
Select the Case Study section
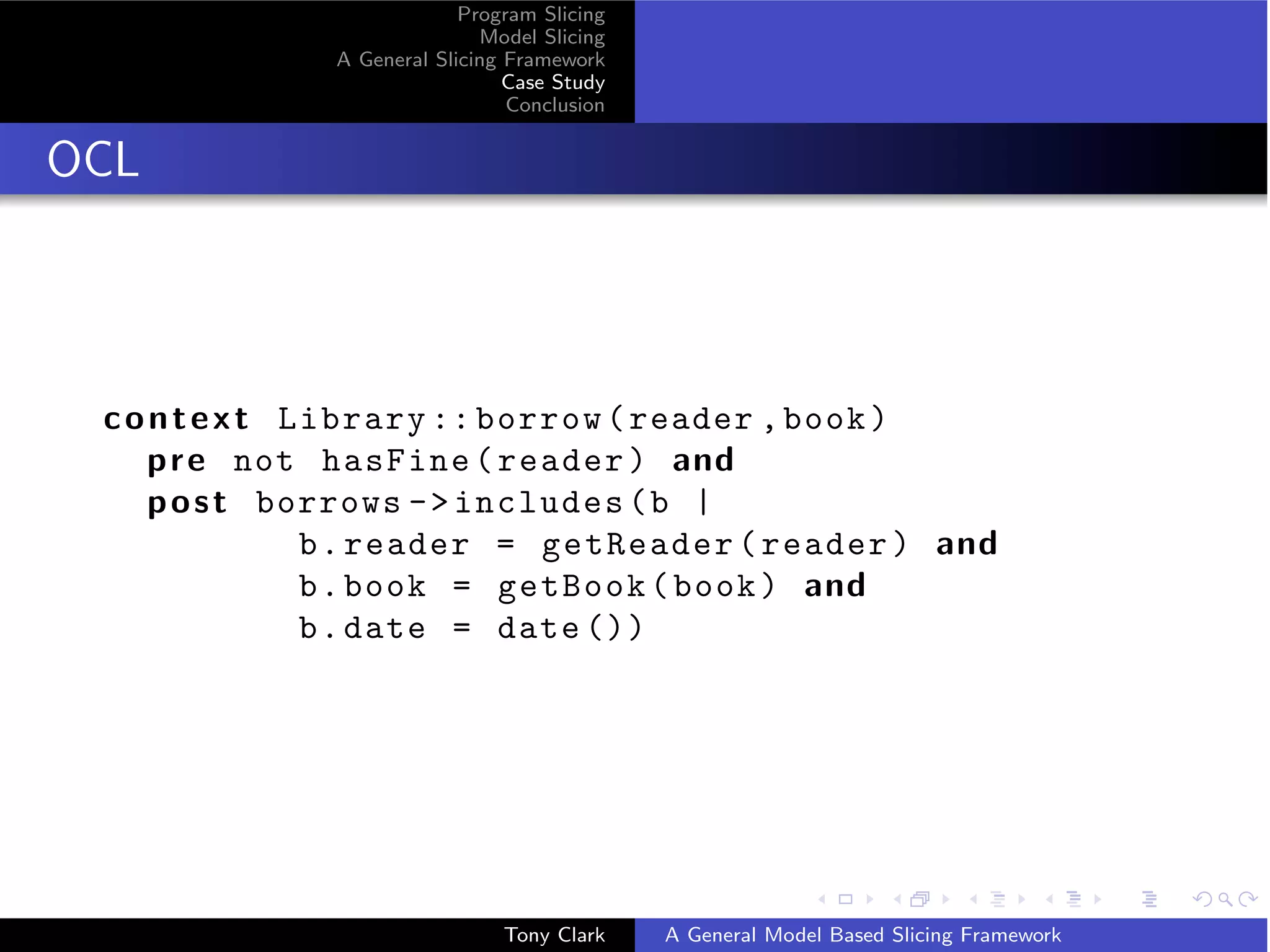pos(553,82)
